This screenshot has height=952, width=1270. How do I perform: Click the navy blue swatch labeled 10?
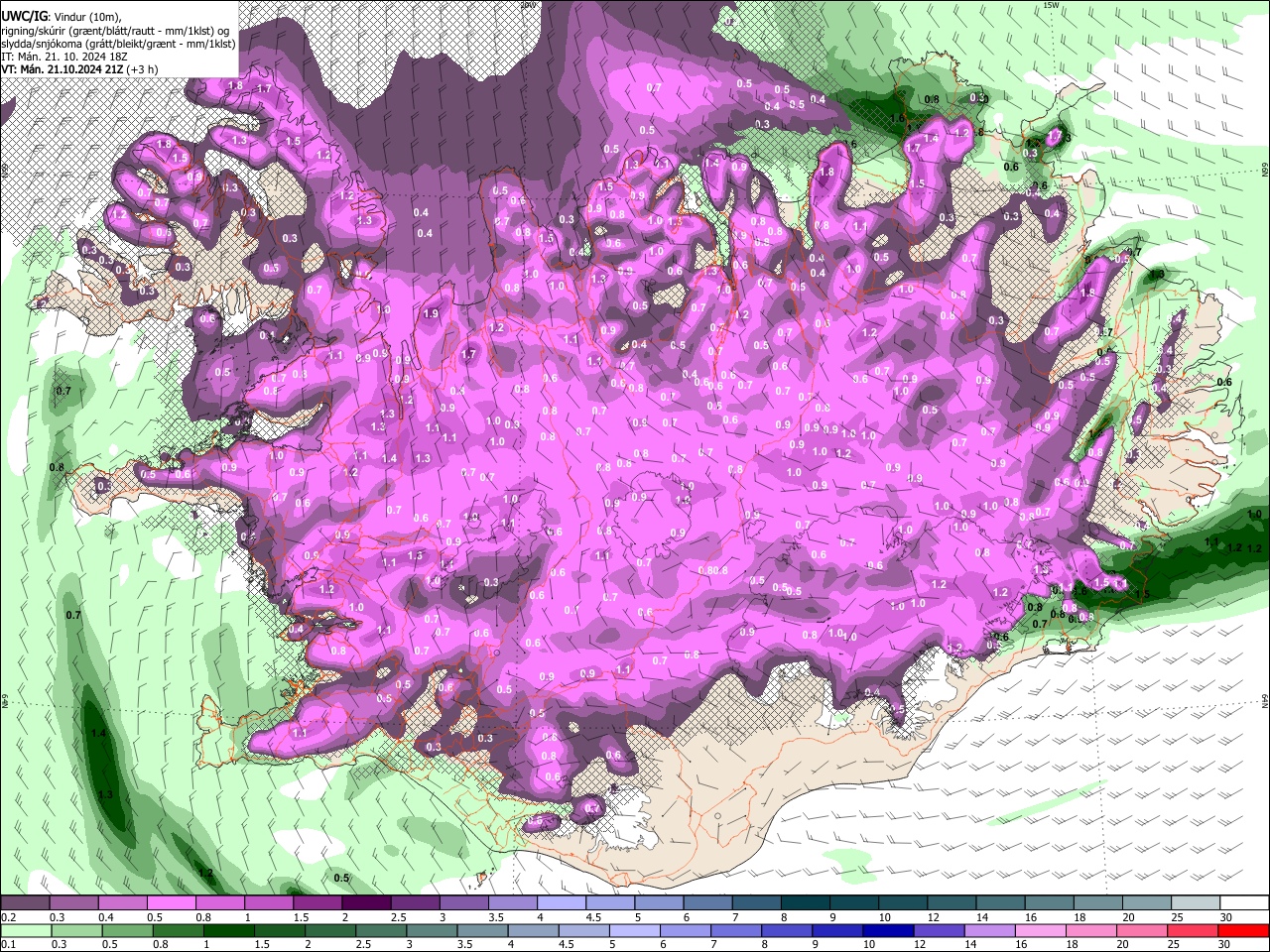point(889,930)
